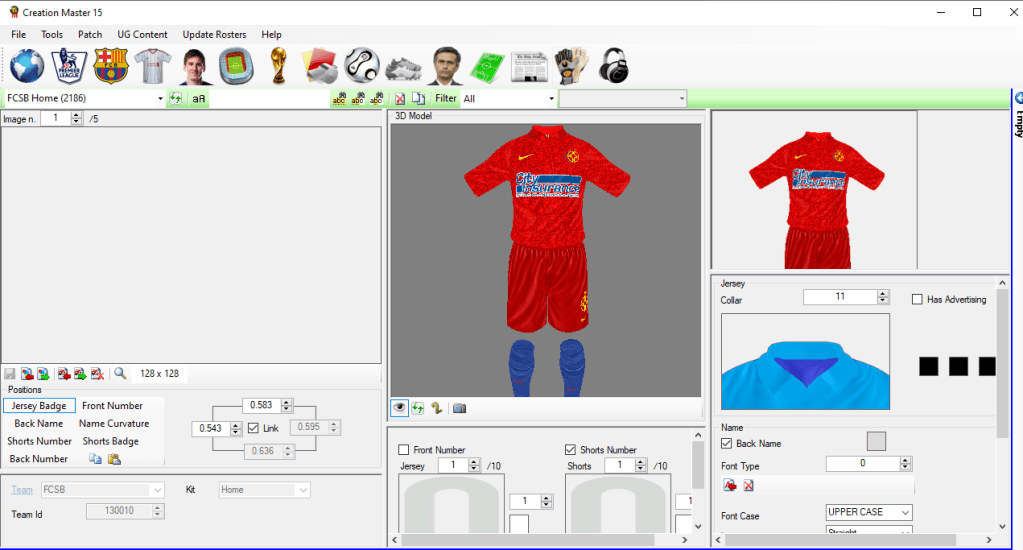Screen dimensions: 1023x550
Task: Expand the FCSB Home kit selector dropdown
Action: coord(159,99)
